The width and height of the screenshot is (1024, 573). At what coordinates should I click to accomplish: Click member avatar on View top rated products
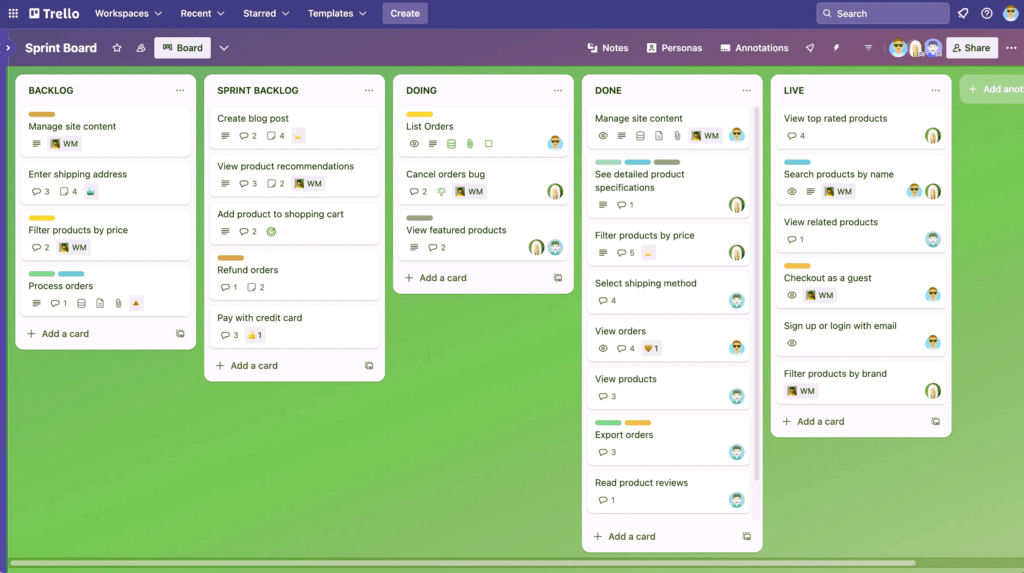[933, 136]
